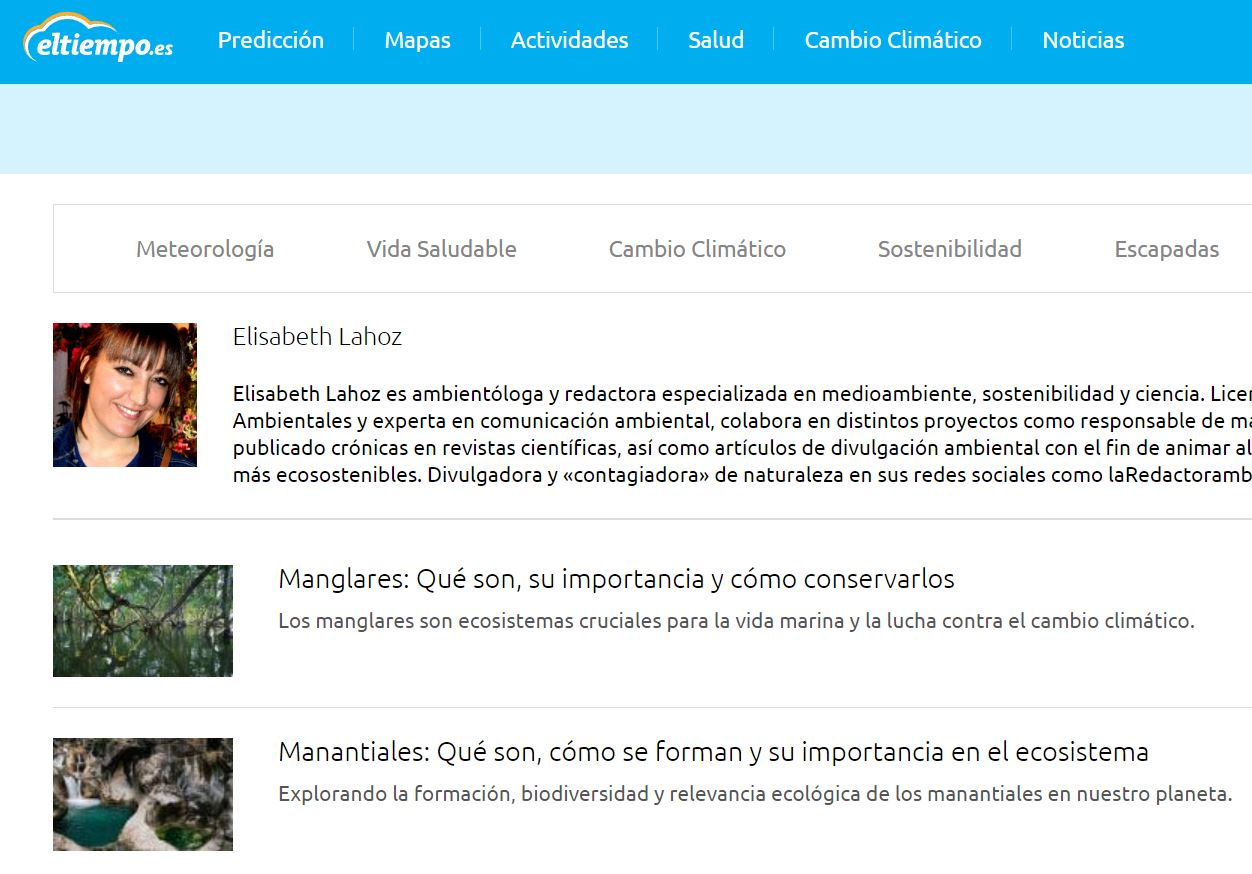Open the Escapadas category tab
The height and width of the screenshot is (874, 1252).
coord(1166,249)
